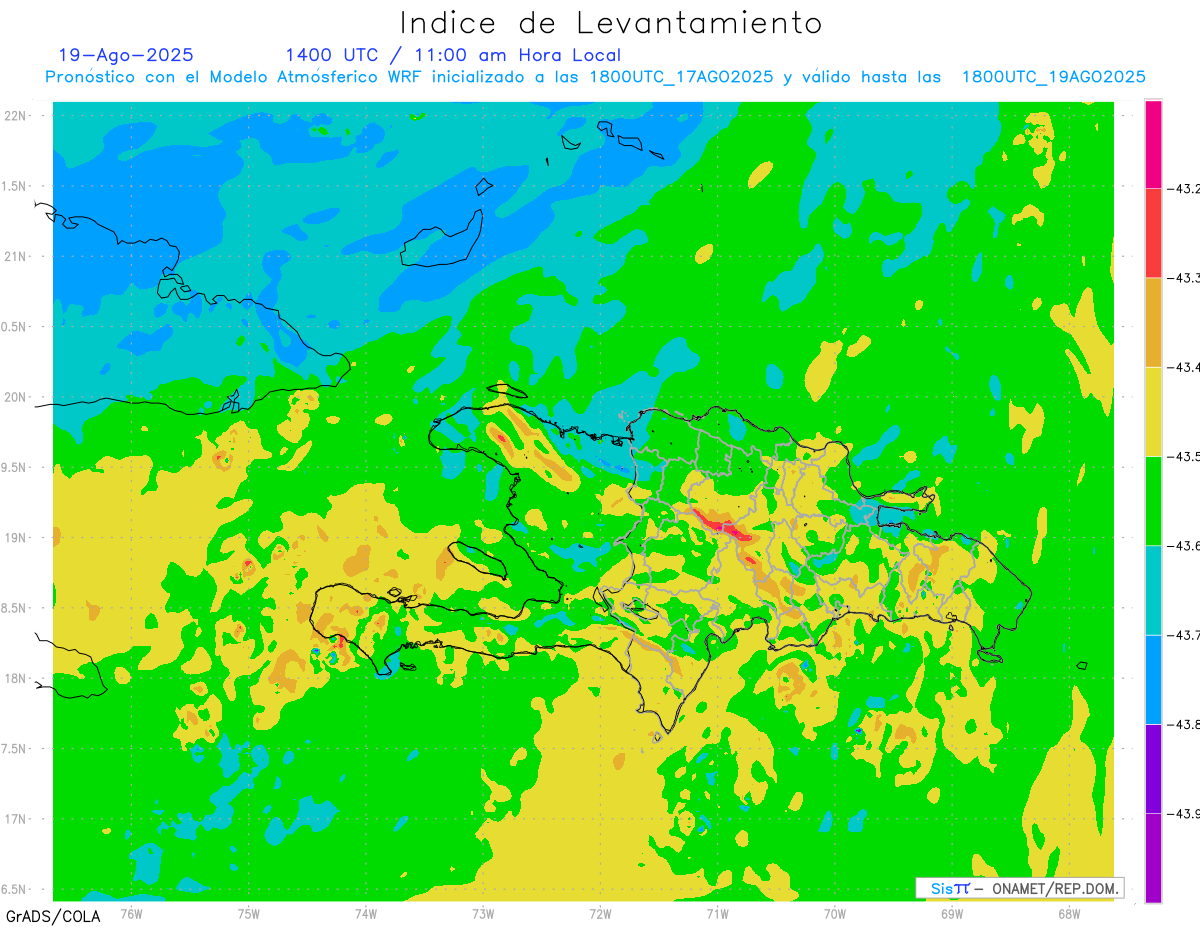The image size is (1200, 927).
Task: Choose the green legend swatch below -43.5
Action: pos(1153,500)
